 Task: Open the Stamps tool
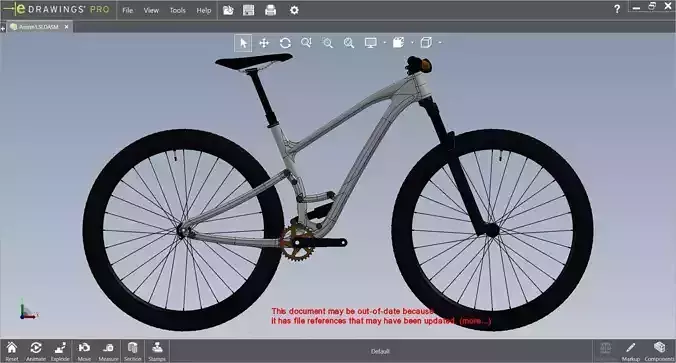tap(157, 351)
